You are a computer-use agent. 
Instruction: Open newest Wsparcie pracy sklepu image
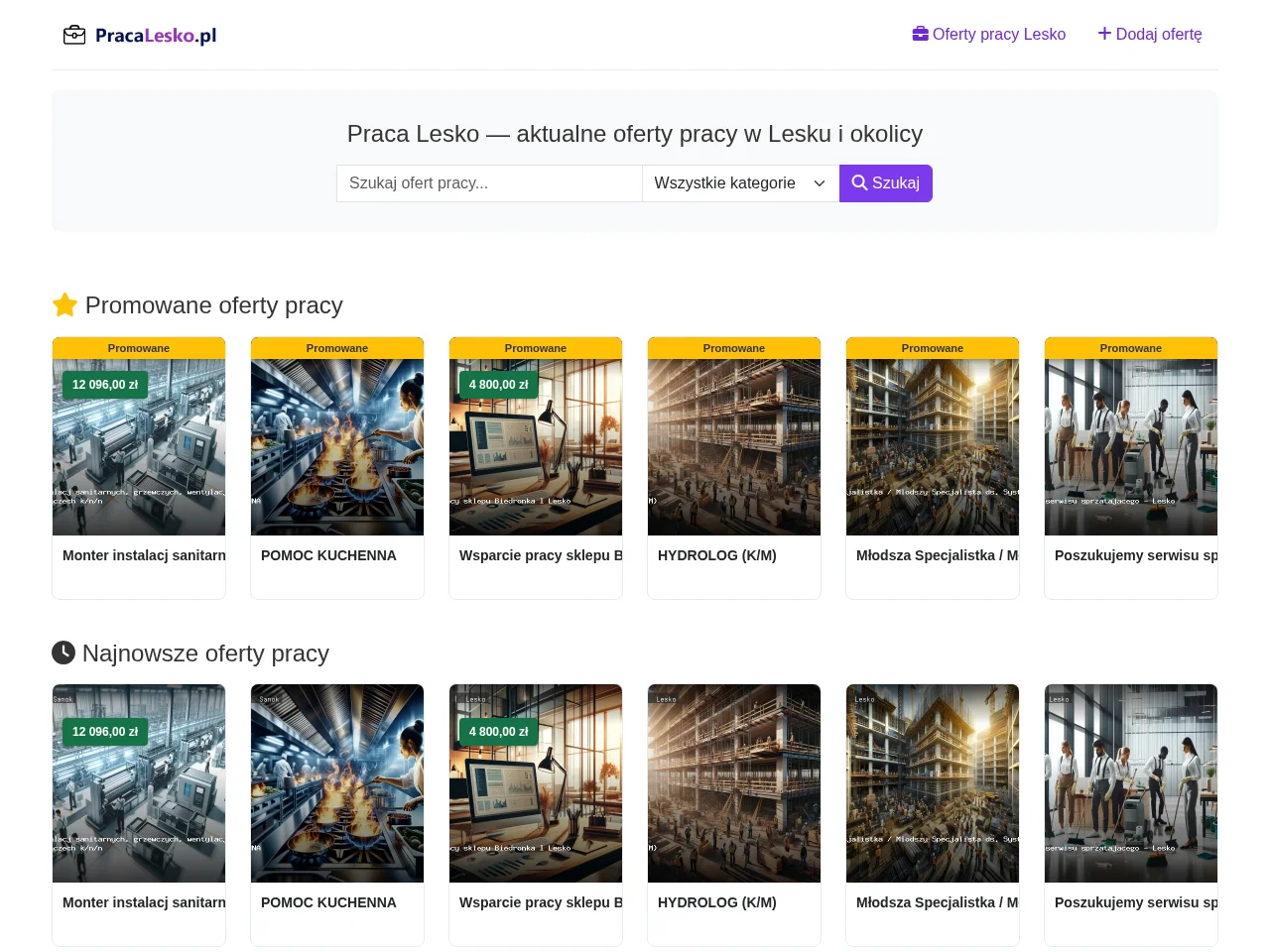pyautogui.click(x=536, y=783)
